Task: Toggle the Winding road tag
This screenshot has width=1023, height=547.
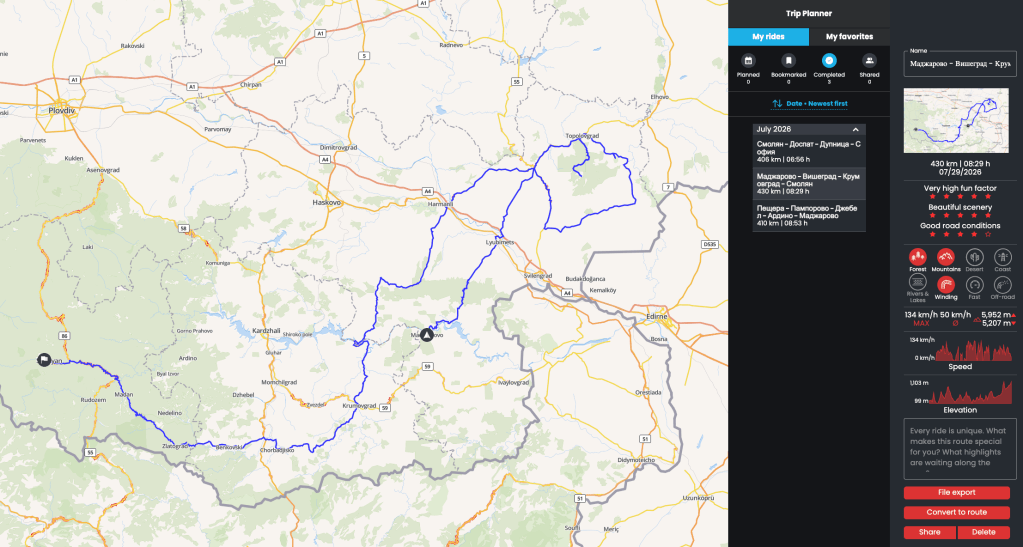Action: pyautogui.click(x=945, y=285)
